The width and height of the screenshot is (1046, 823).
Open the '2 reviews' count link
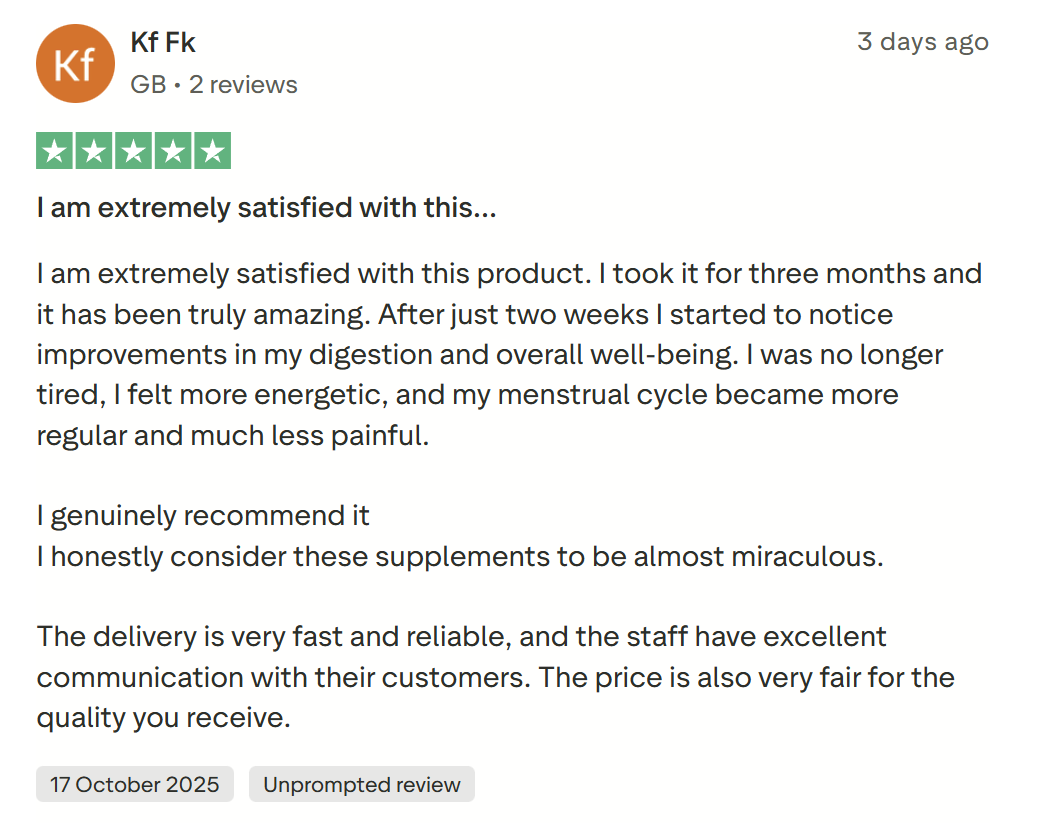pos(243,85)
